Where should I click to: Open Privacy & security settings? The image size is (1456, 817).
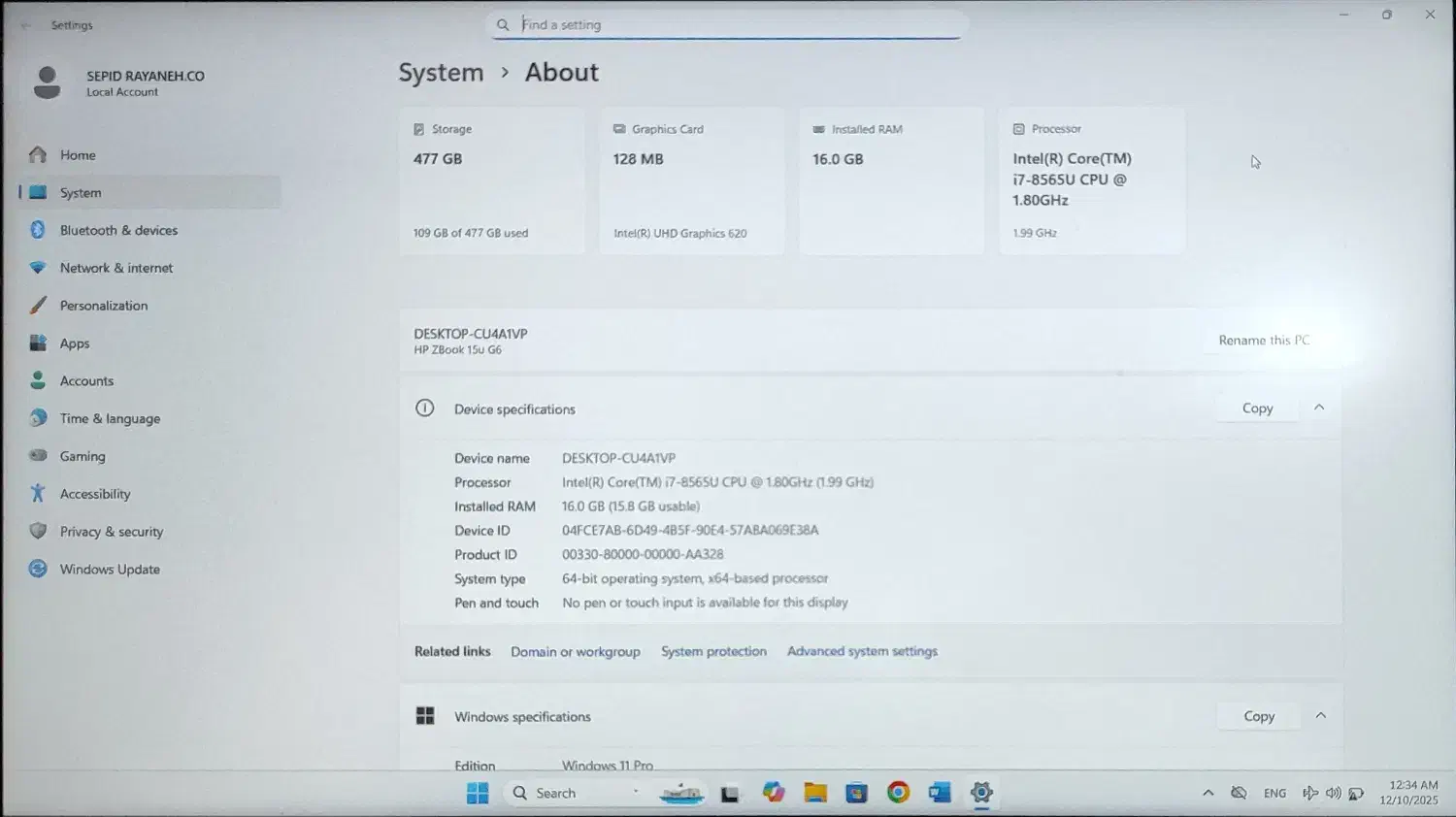pyautogui.click(x=112, y=531)
